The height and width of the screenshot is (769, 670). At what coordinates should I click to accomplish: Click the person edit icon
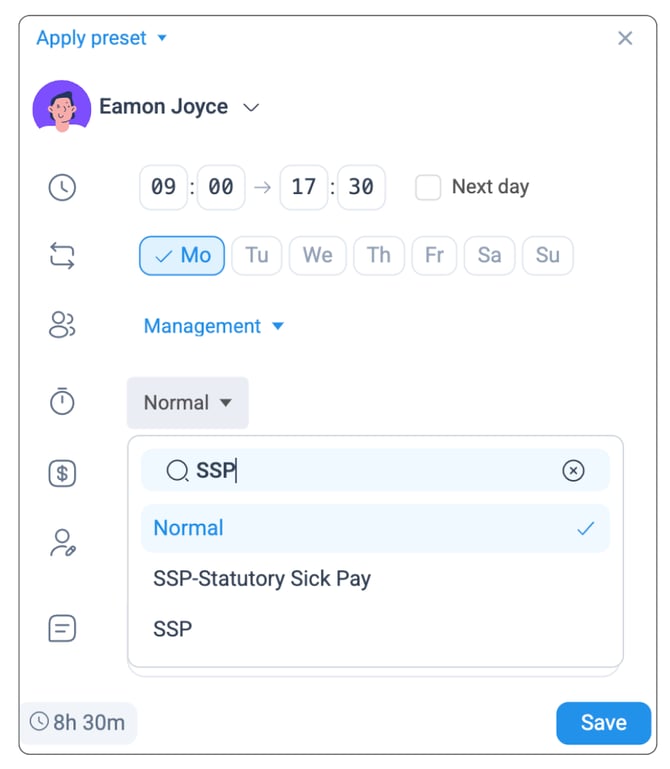(x=62, y=543)
